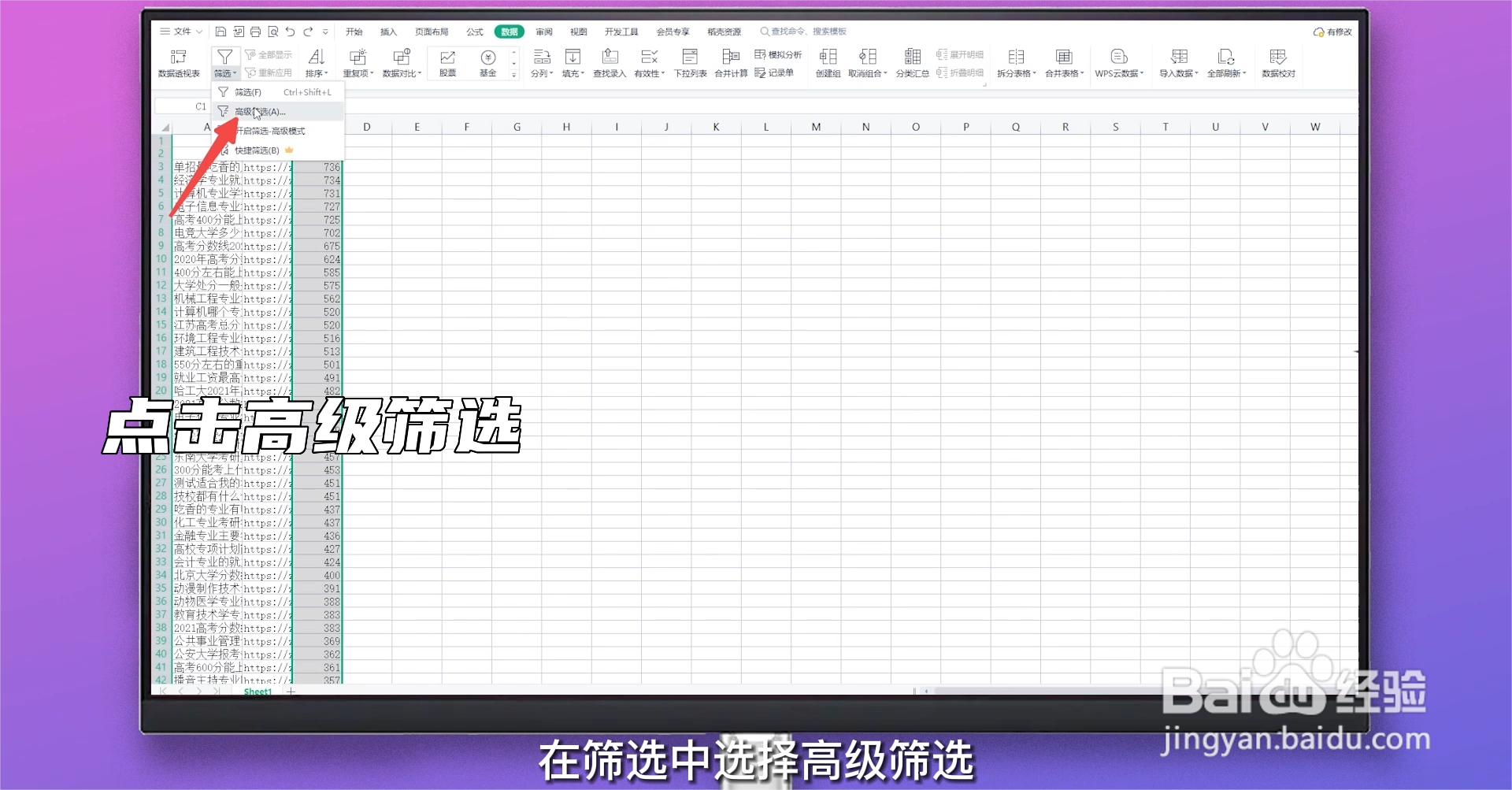This screenshot has height=790, width=1512.
Task: Click the 合并表格 merge tables icon
Action: (1064, 57)
